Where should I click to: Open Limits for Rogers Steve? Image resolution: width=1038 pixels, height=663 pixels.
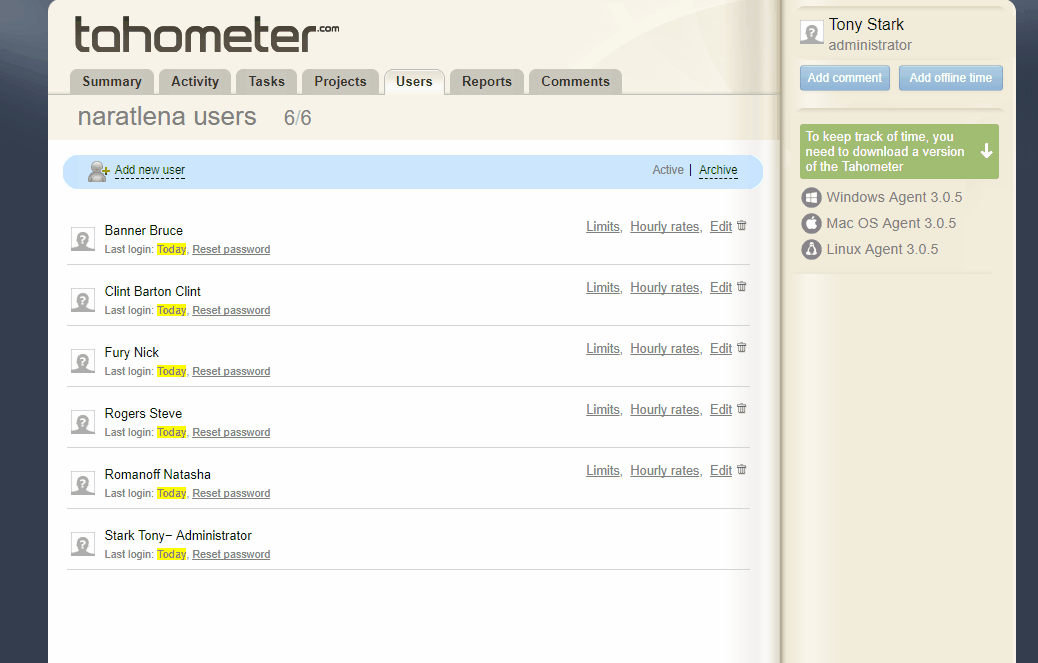603,409
